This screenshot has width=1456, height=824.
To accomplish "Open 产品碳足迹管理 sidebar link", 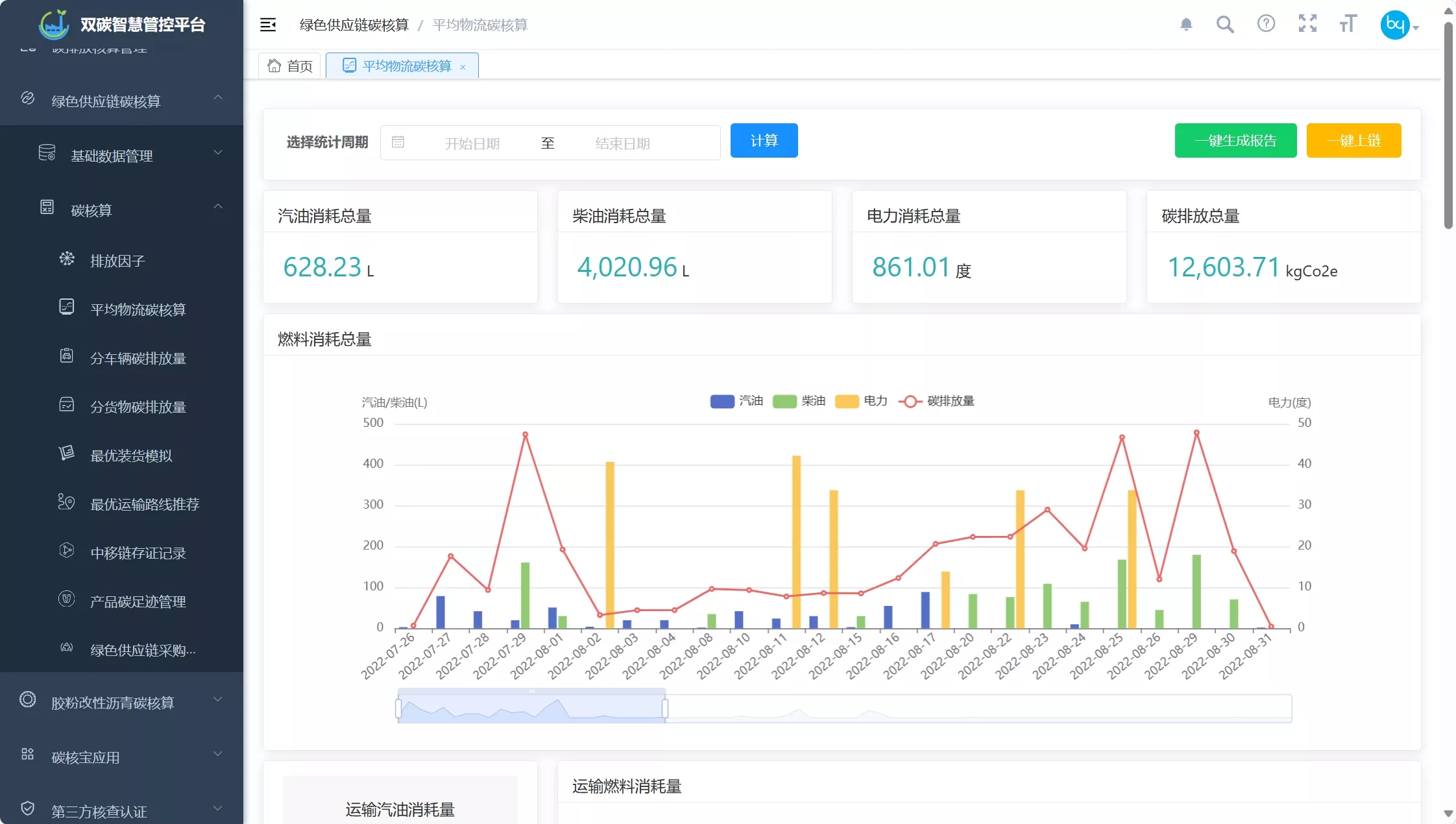I will coord(138,601).
